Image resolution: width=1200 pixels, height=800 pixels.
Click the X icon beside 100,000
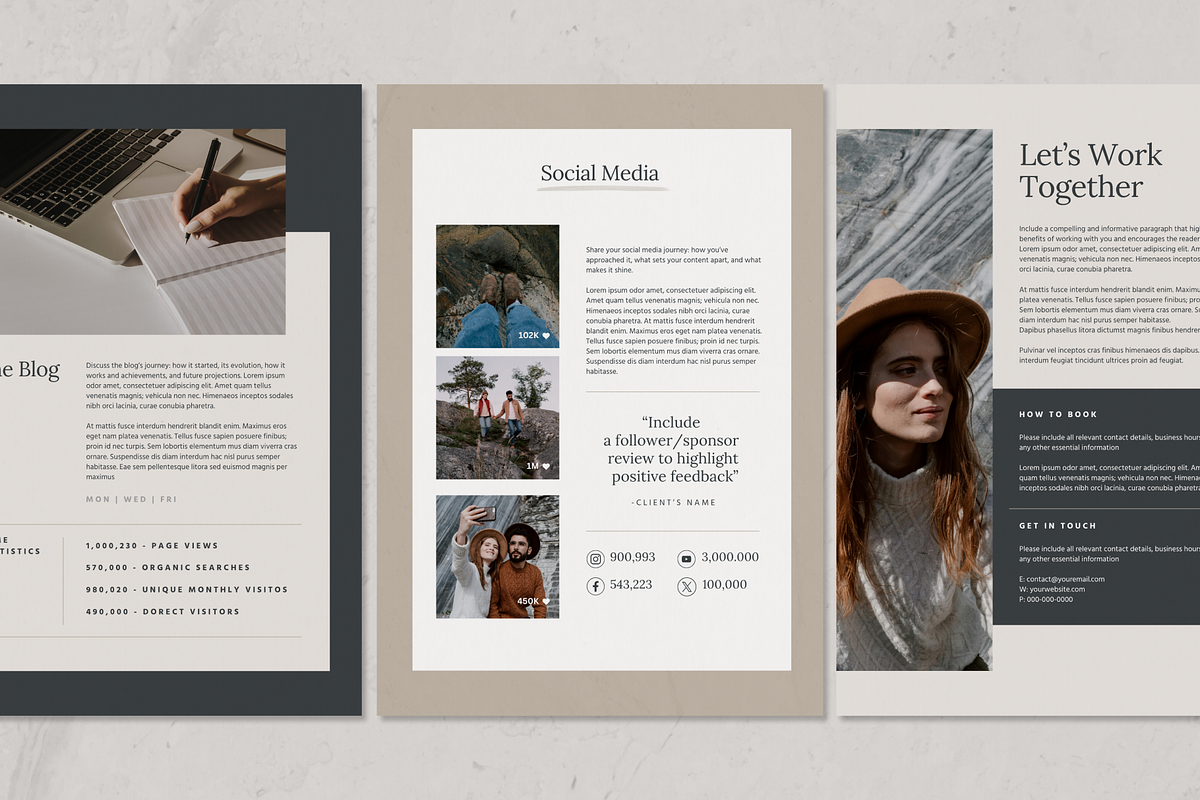coord(686,586)
